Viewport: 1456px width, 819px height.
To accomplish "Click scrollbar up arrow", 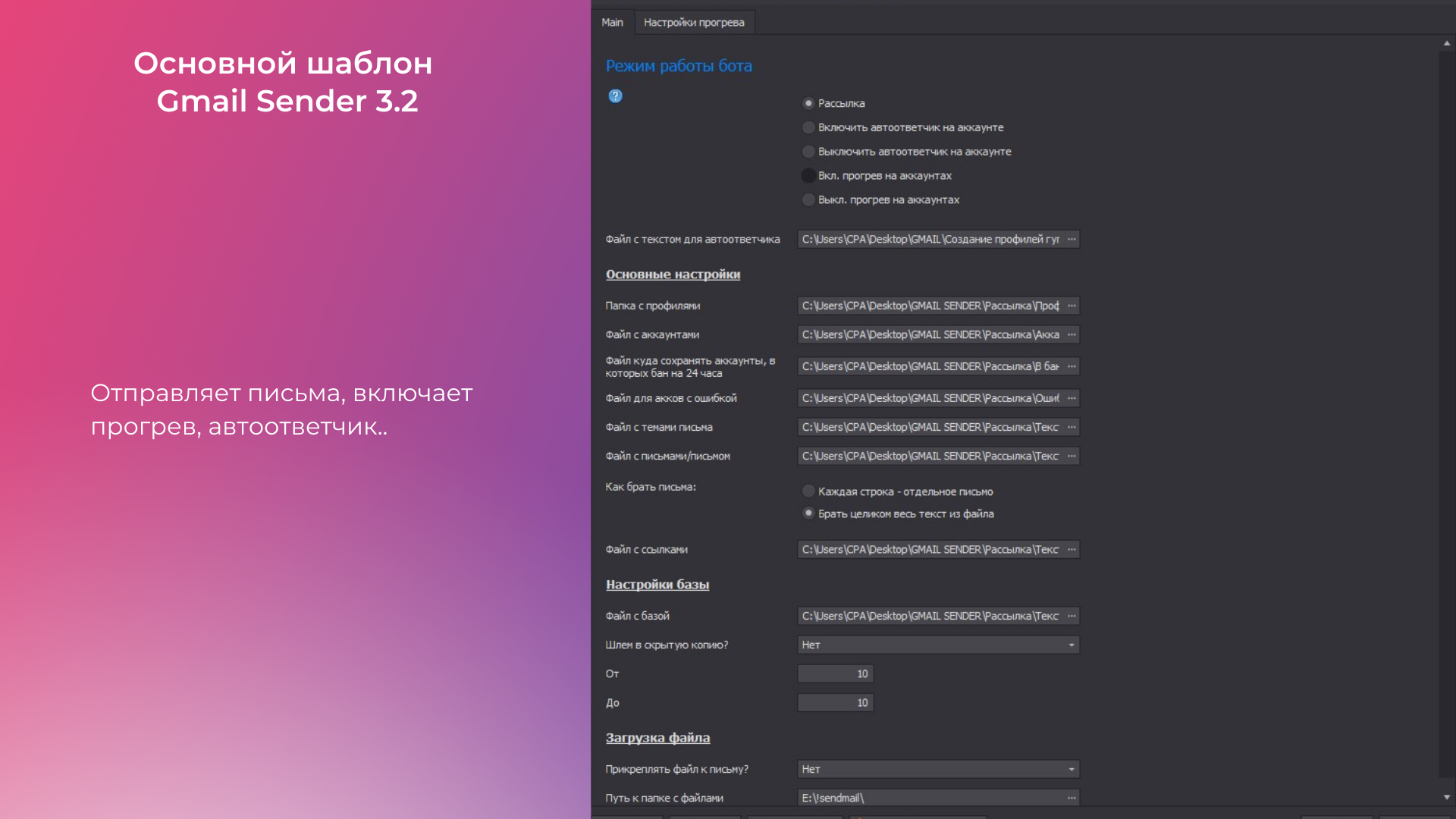I will (1447, 44).
